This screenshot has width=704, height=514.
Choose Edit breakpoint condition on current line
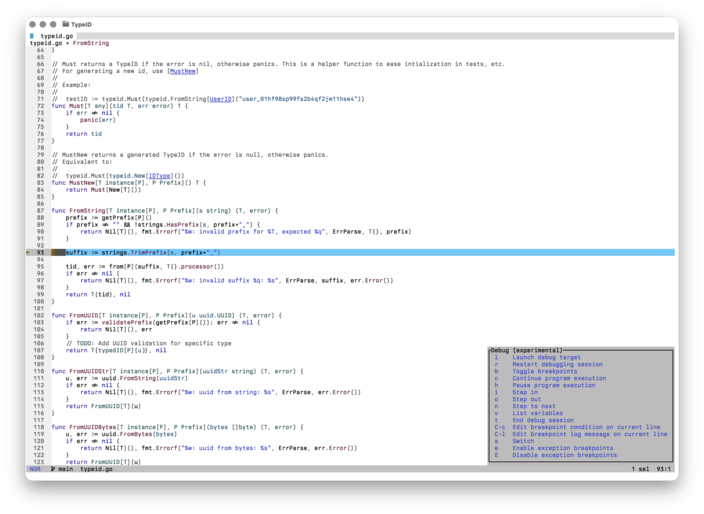[586, 427]
